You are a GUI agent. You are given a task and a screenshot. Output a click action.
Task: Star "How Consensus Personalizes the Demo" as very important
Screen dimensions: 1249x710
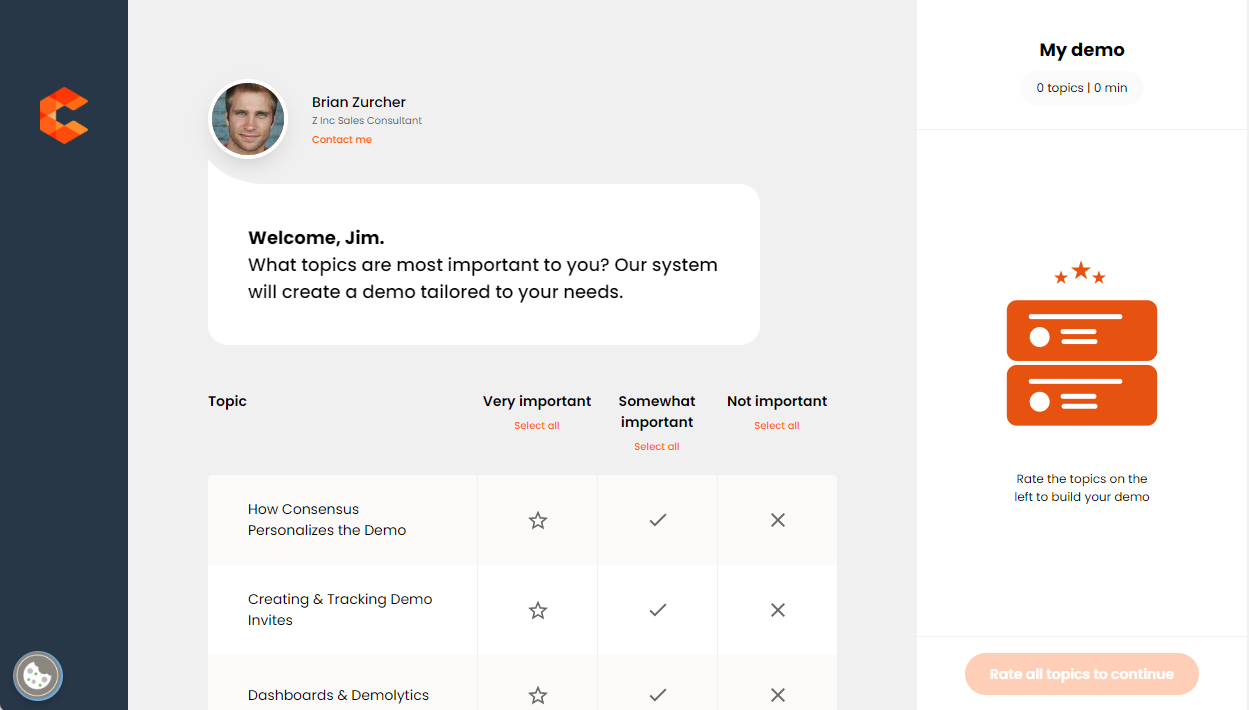pos(537,520)
